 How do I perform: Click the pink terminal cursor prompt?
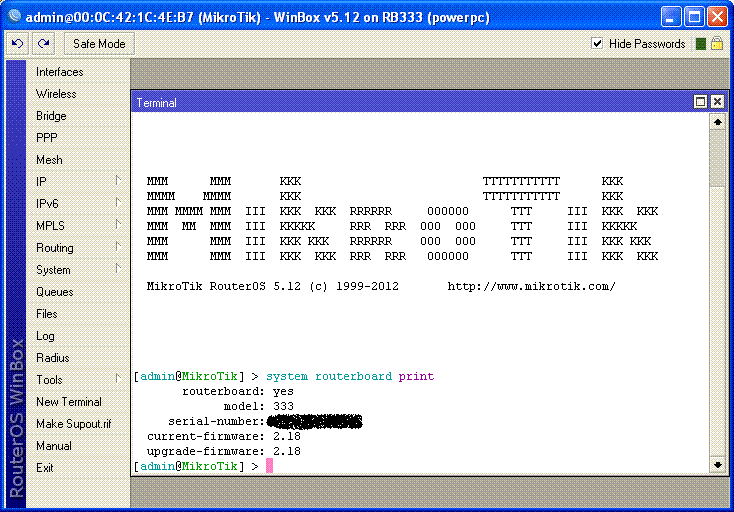tap(269, 466)
